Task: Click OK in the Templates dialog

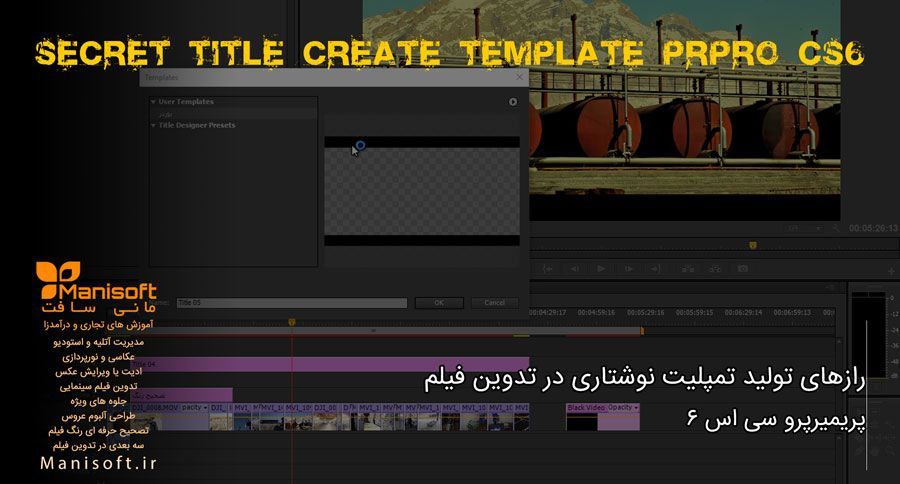Action: [x=439, y=303]
